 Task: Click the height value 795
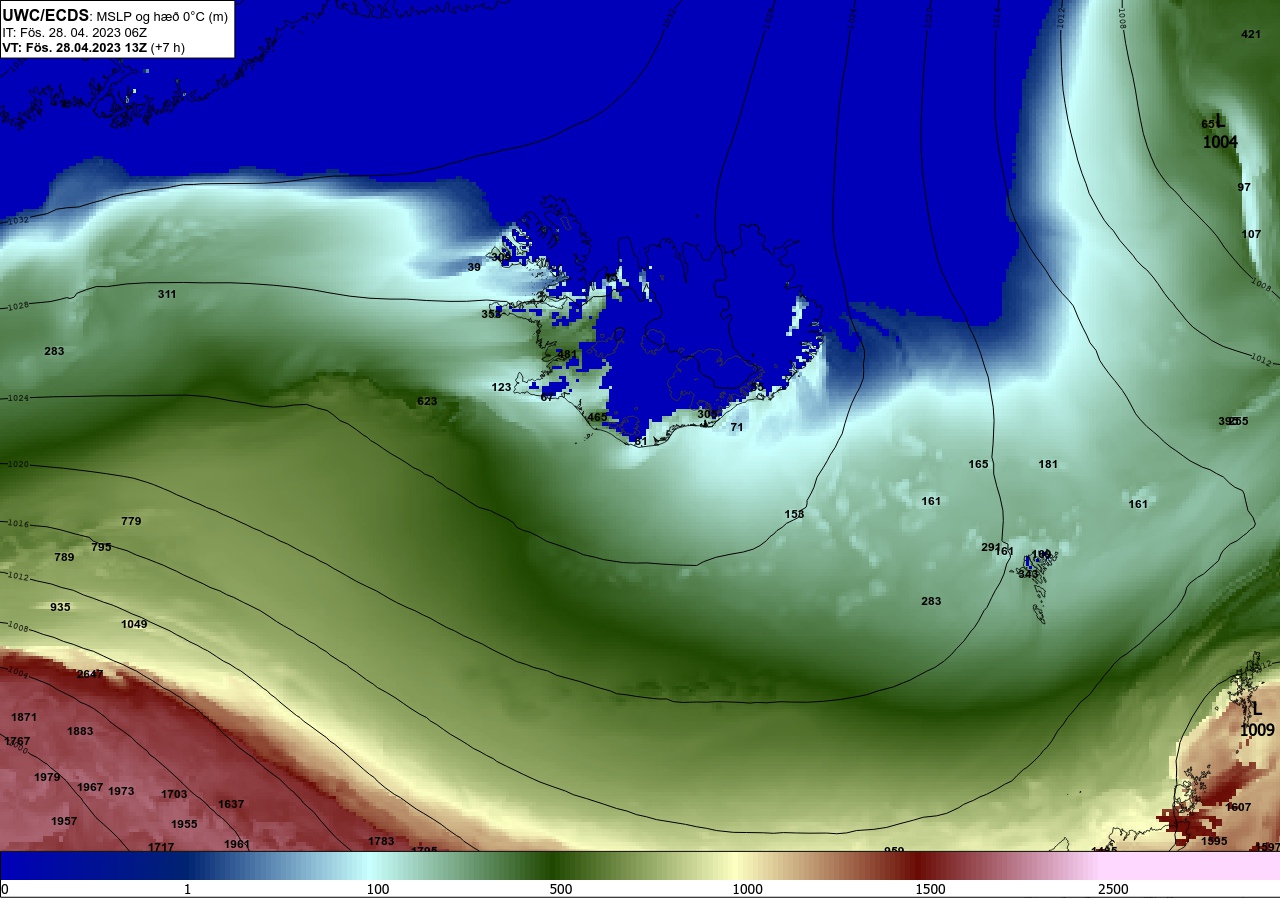tap(101, 547)
